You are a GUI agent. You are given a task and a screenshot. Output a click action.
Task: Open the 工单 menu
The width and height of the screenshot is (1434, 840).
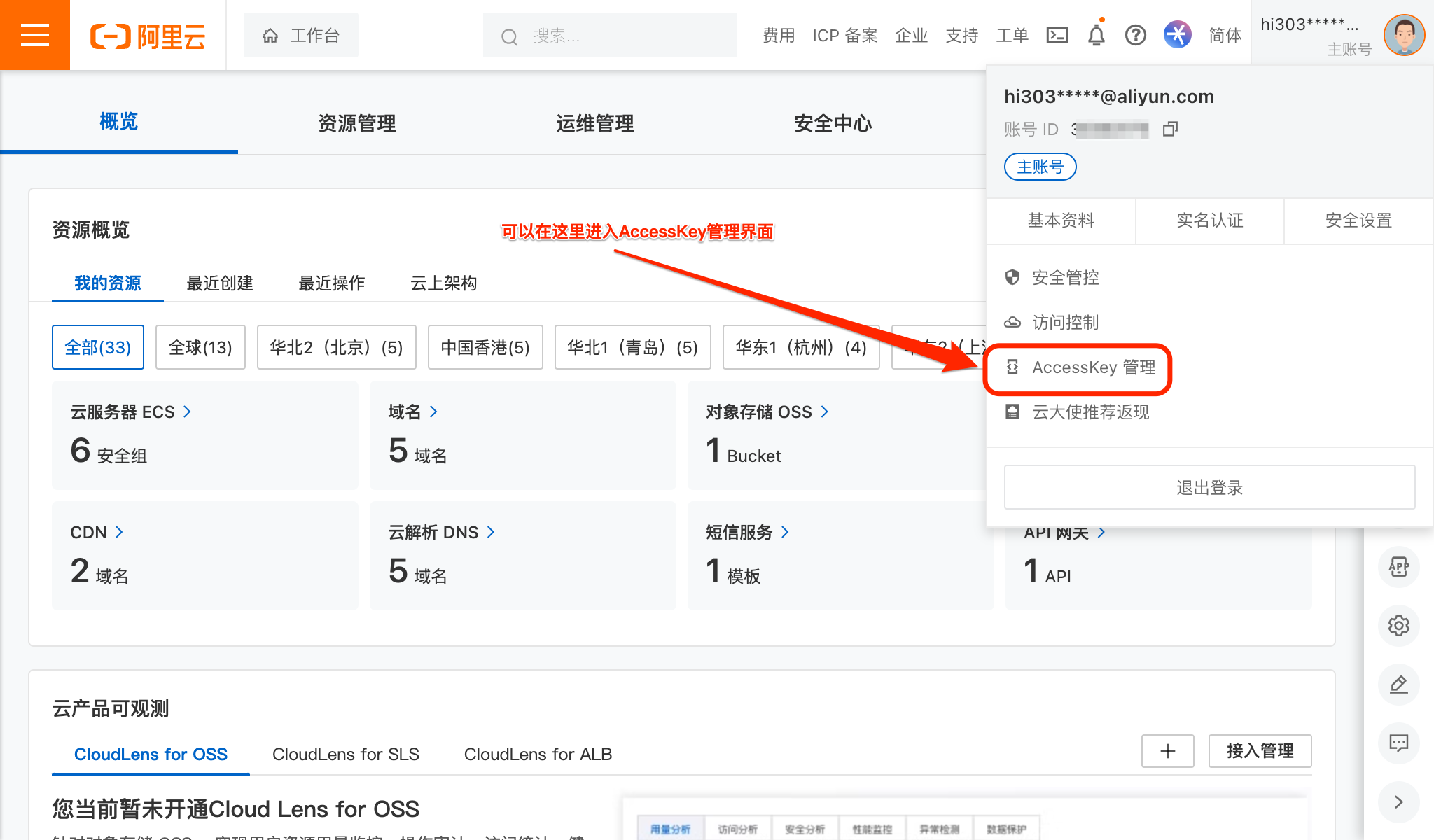click(1012, 35)
